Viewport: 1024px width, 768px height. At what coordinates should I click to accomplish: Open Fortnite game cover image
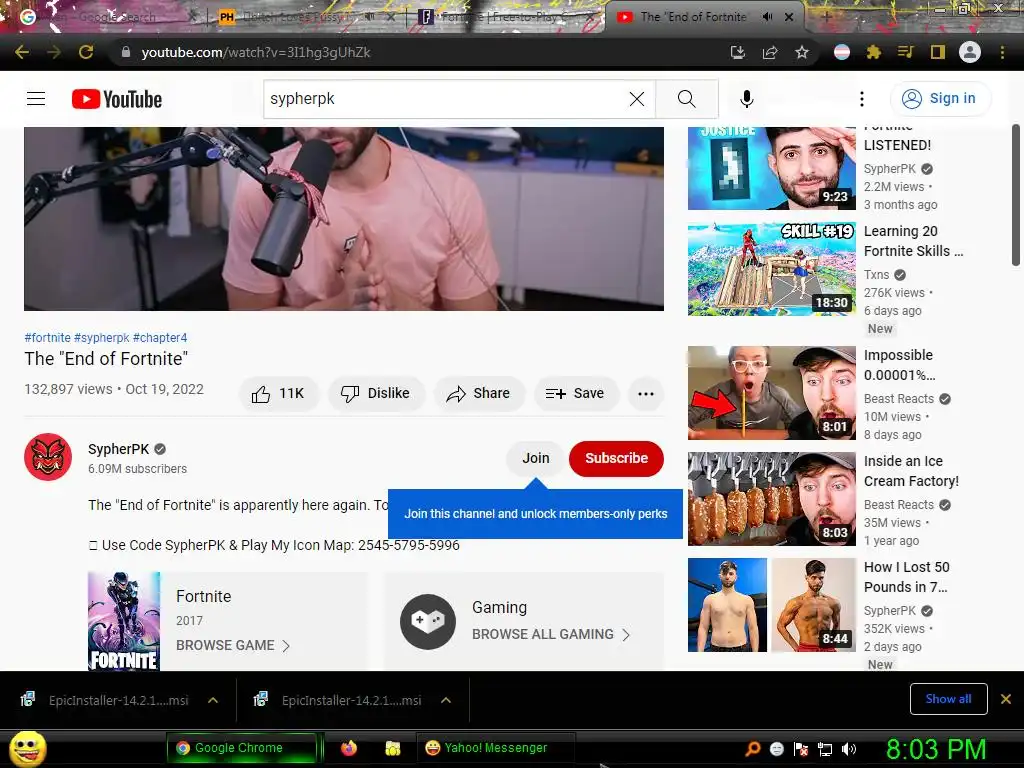[x=124, y=621]
